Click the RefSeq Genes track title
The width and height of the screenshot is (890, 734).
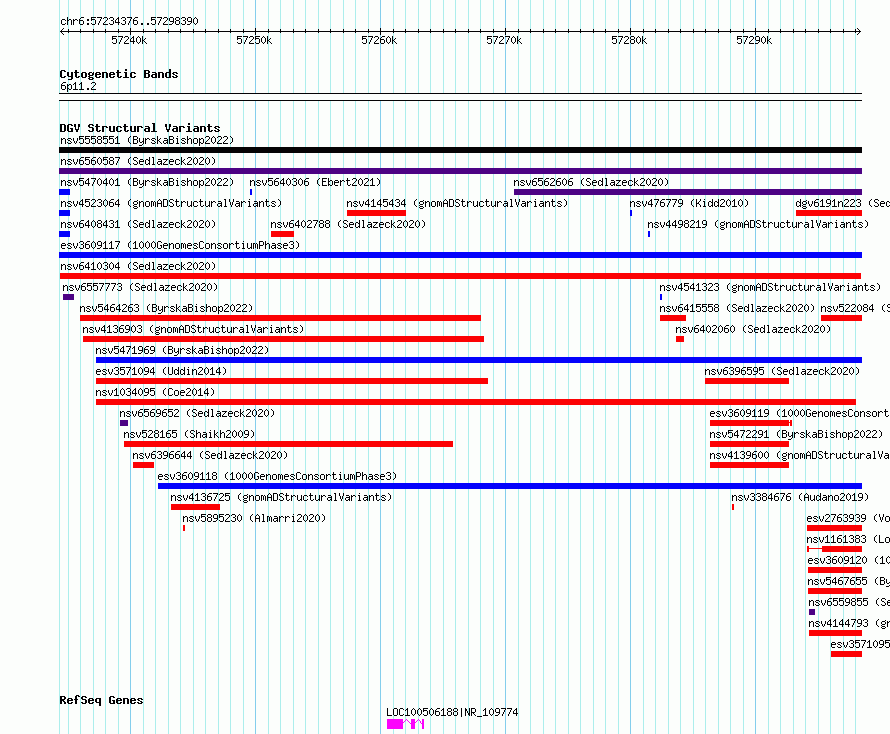click(x=101, y=700)
